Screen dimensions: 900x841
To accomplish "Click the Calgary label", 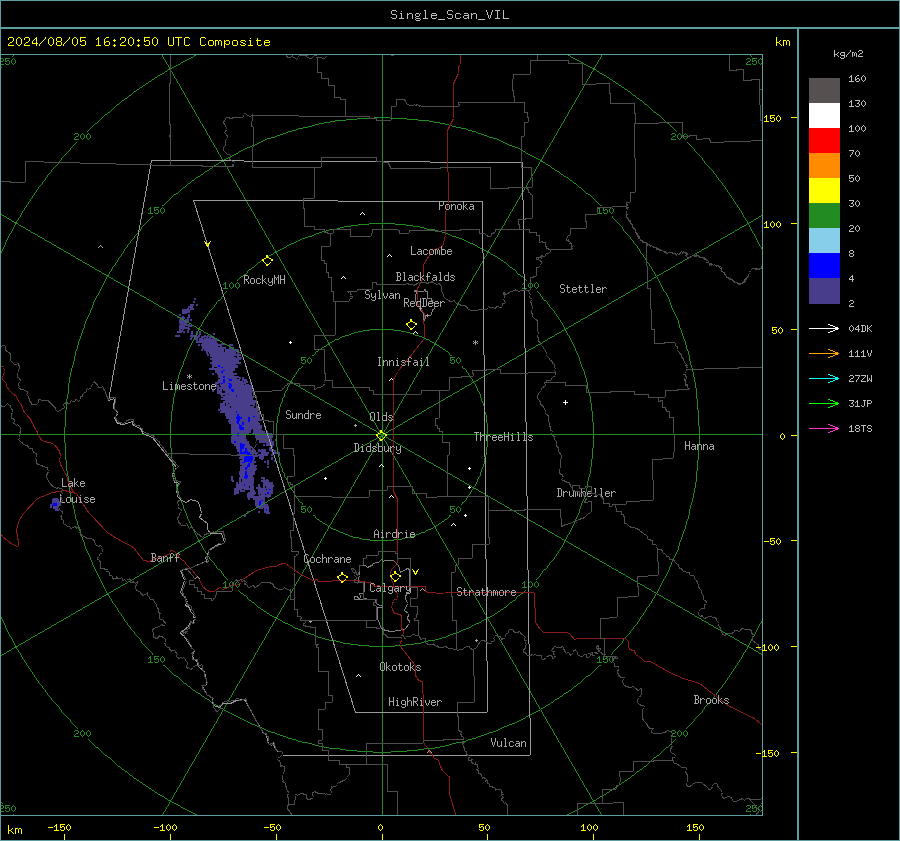I will tap(390, 588).
